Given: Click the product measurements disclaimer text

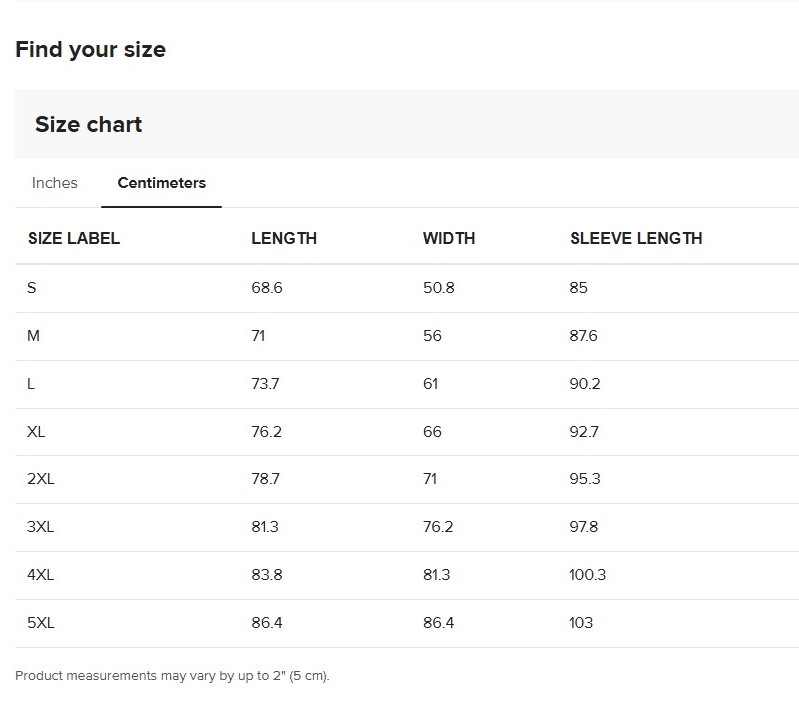Looking at the screenshot, I should coord(172,676).
